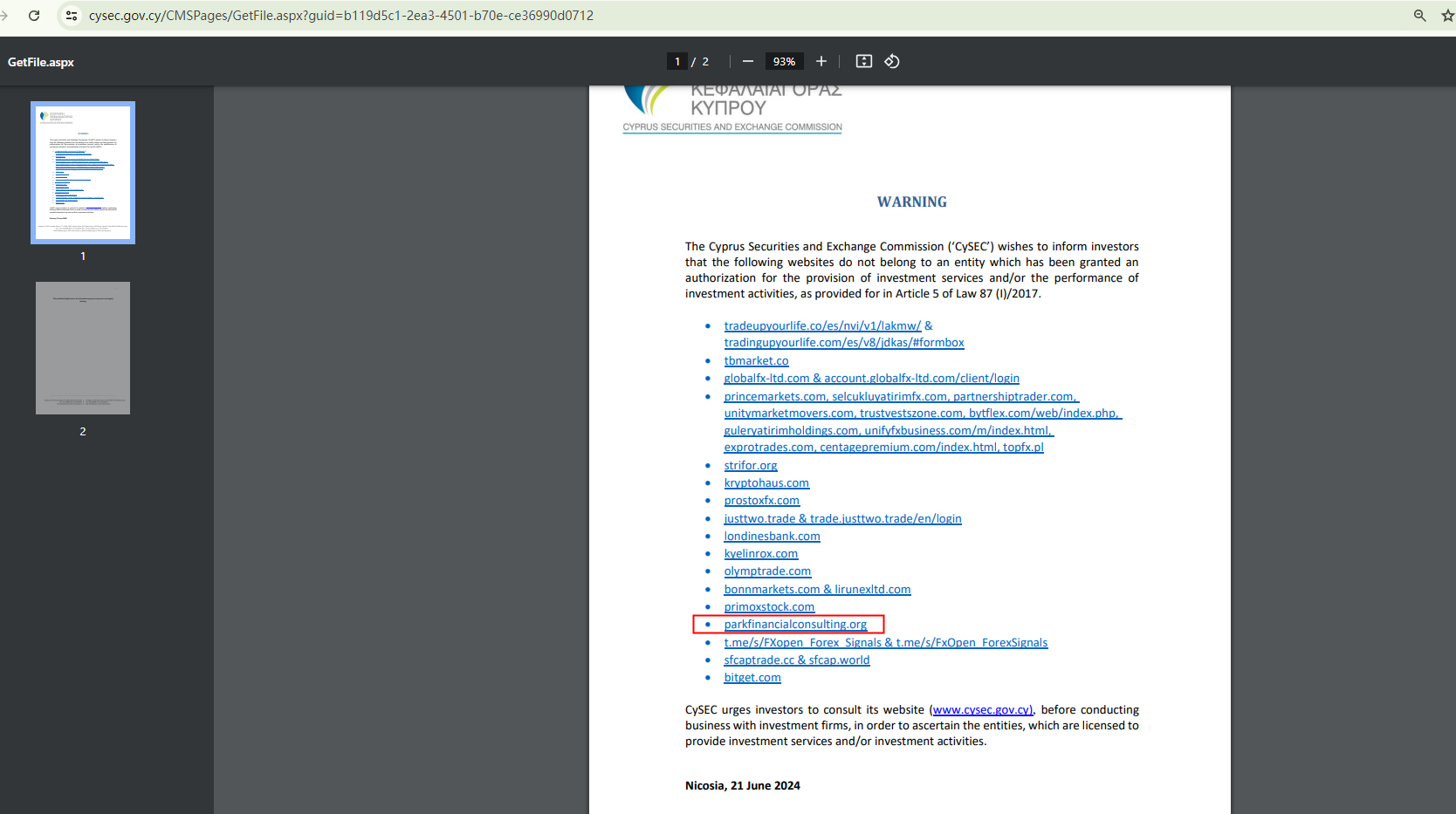The height and width of the screenshot is (814, 1456).
Task: Rotate the PDF counterclockwise
Action: pyautogui.click(x=892, y=61)
